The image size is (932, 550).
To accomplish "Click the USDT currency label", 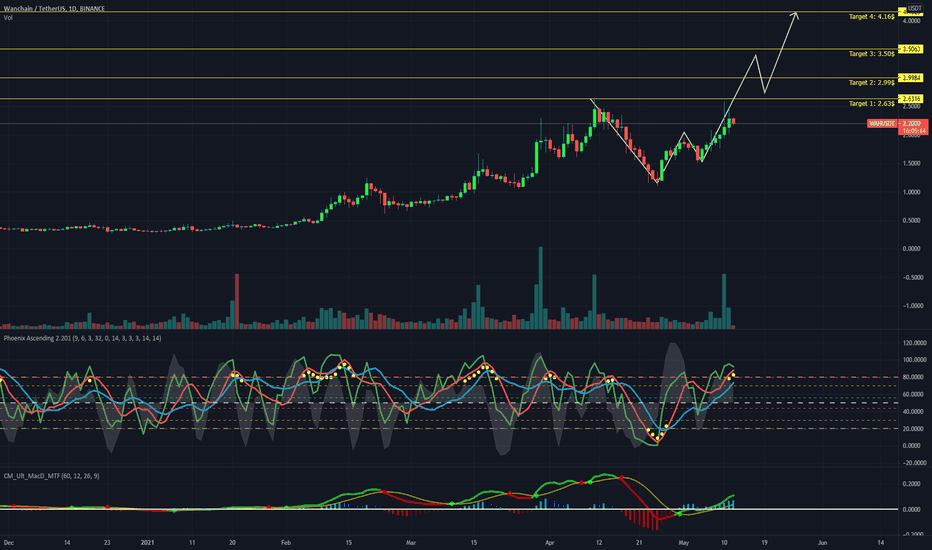I will pyautogui.click(x=914, y=8).
